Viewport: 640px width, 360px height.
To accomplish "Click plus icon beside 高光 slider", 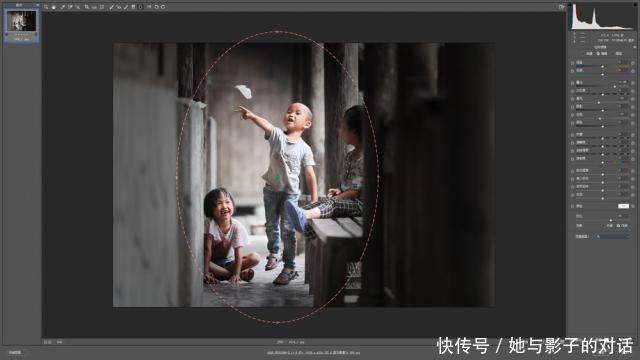I will [x=633, y=99].
